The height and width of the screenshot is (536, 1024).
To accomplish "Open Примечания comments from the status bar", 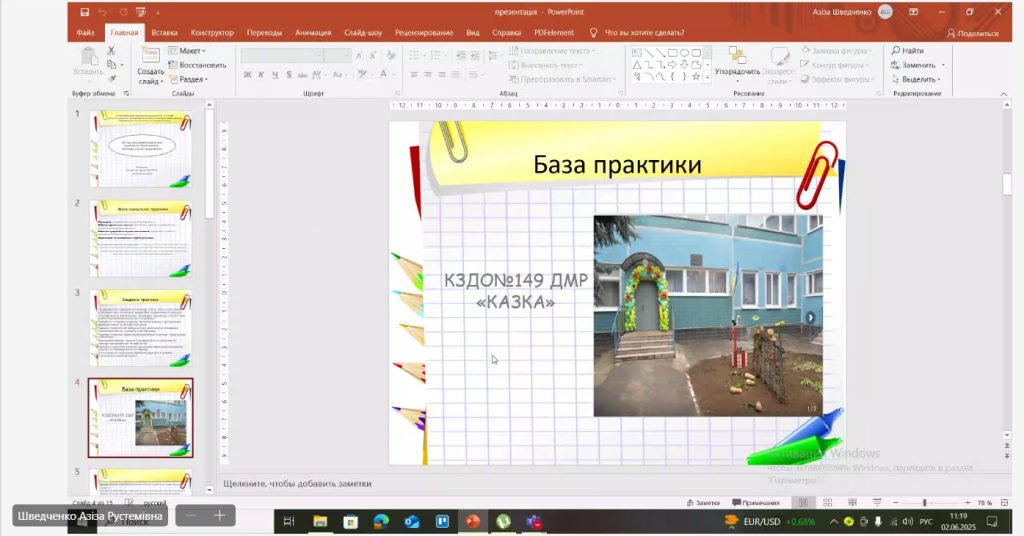I will 756,503.
